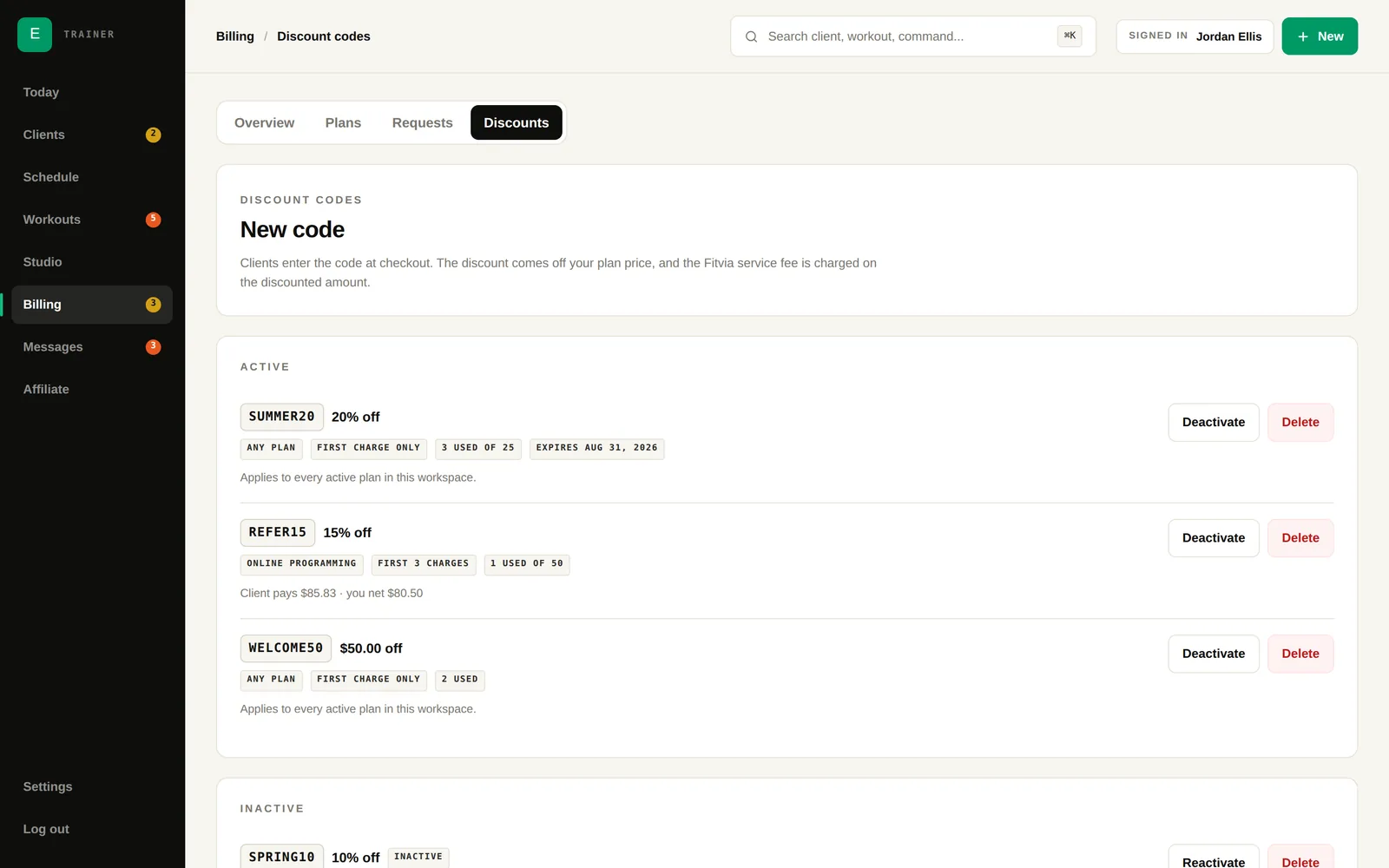Click the Billing notification badge

(153, 305)
